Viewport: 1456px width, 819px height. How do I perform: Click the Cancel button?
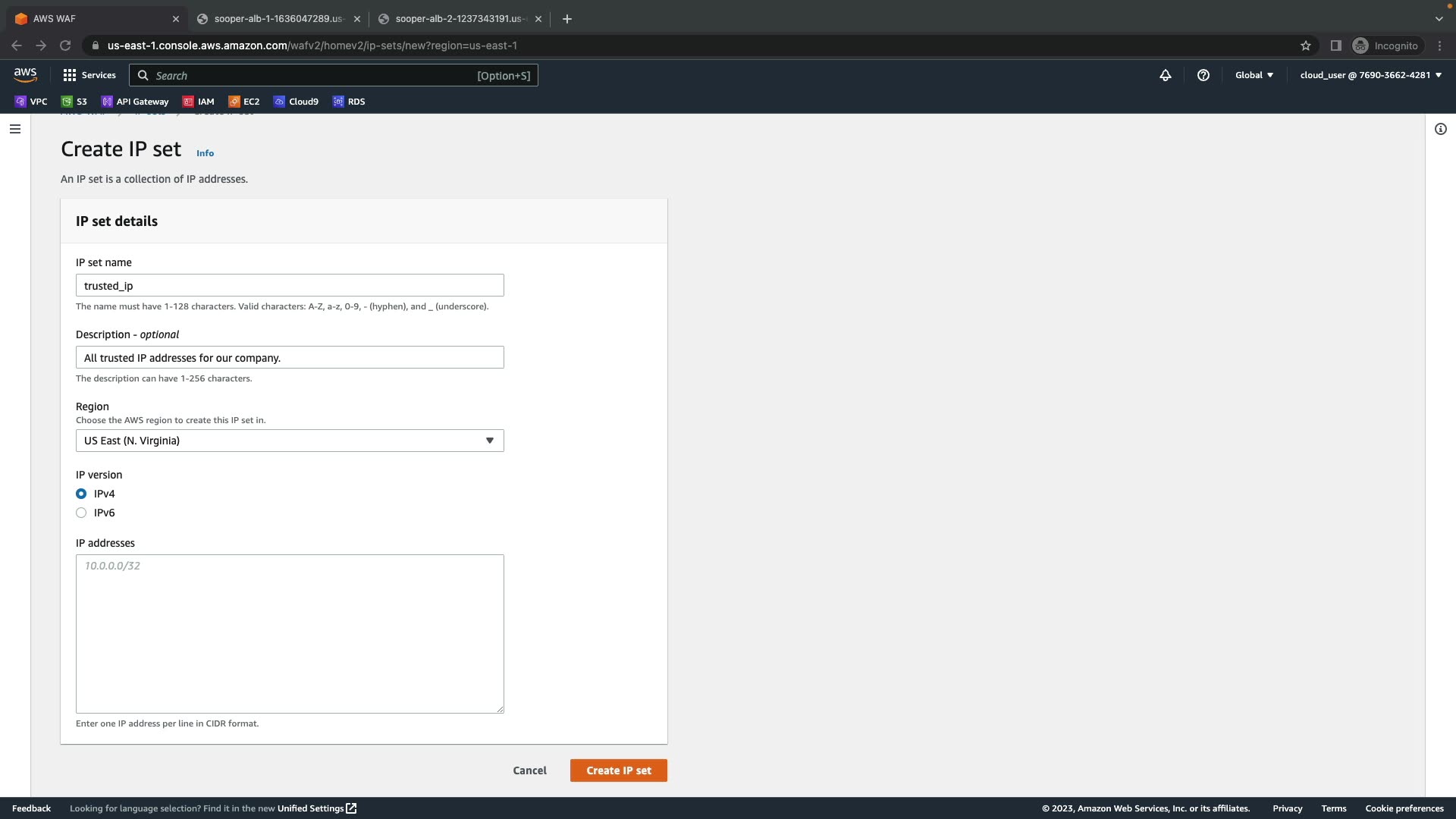point(529,770)
